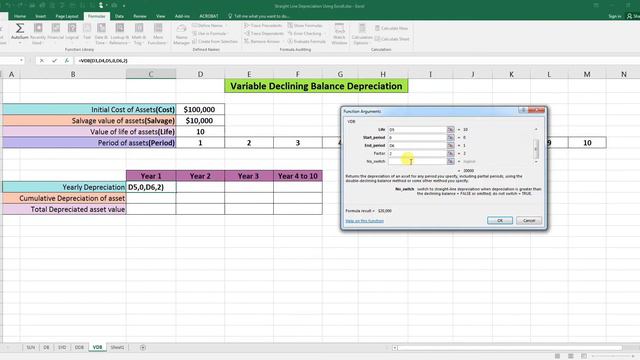Switch to the View ribbon tab
The image size is (640, 360).
pyautogui.click(x=161, y=16)
